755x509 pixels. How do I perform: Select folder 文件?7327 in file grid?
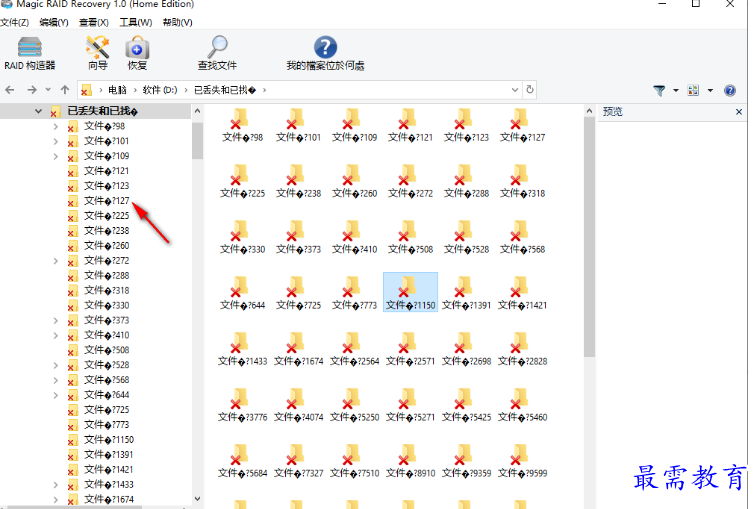[x=299, y=461]
